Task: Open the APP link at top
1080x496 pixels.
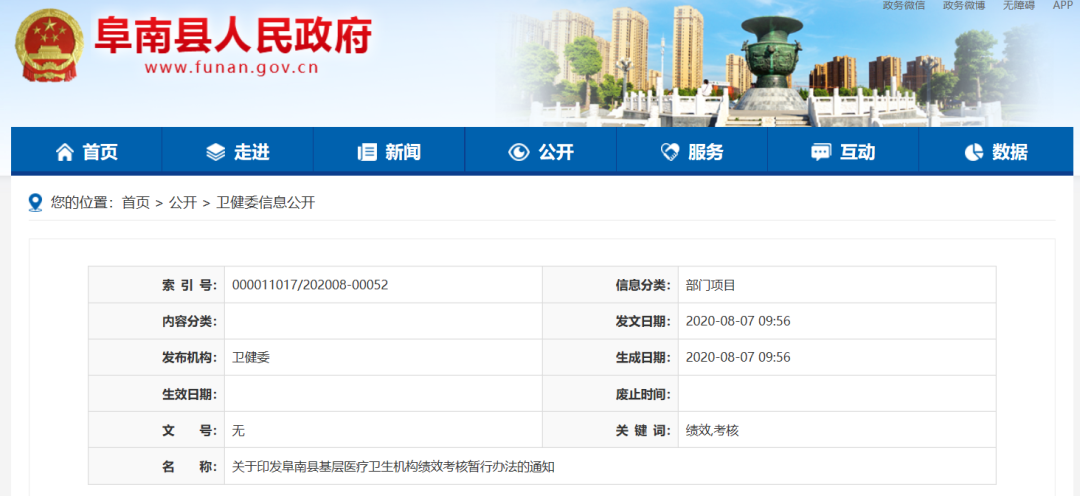Action: [x=1063, y=6]
